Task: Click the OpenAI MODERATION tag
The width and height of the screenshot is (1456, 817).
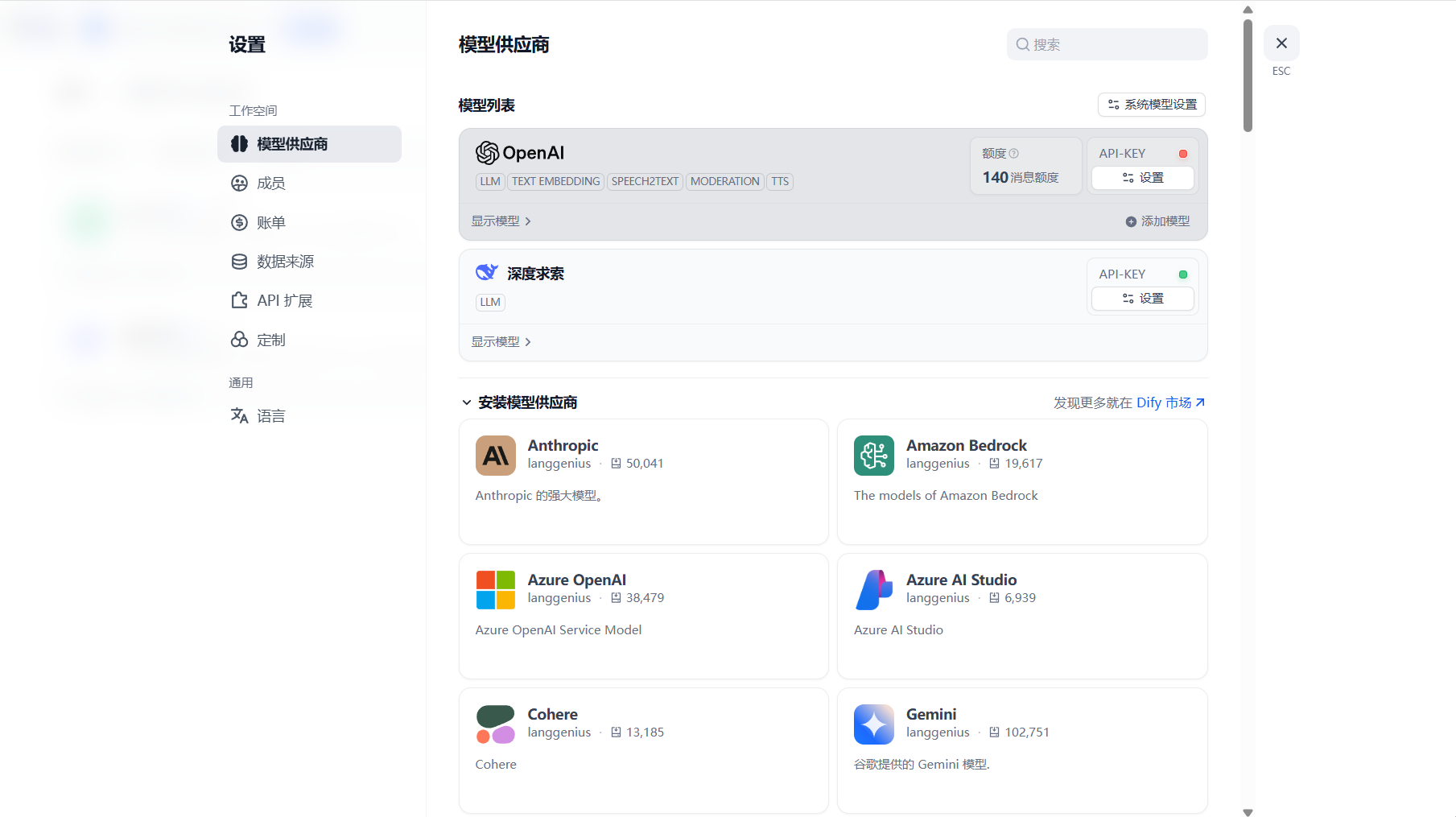Action: [x=724, y=182]
